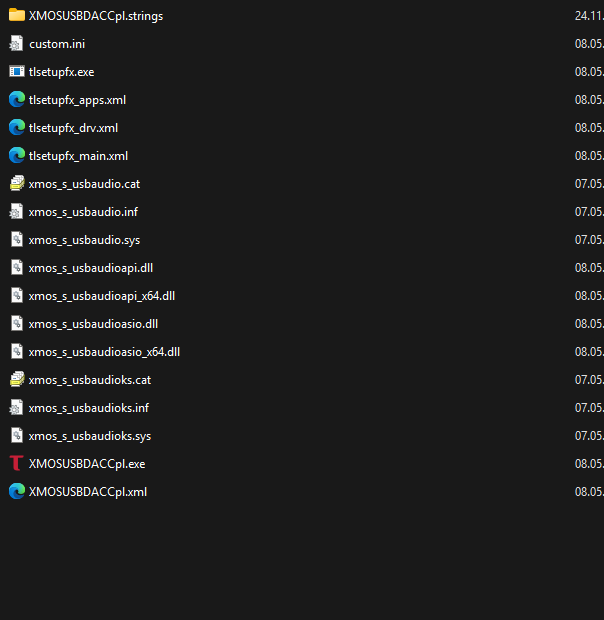This screenshot has height=620, width=604.
Task: Click the date cell for XMOSUSBDACCpl.exe
Action: [589, 463]
